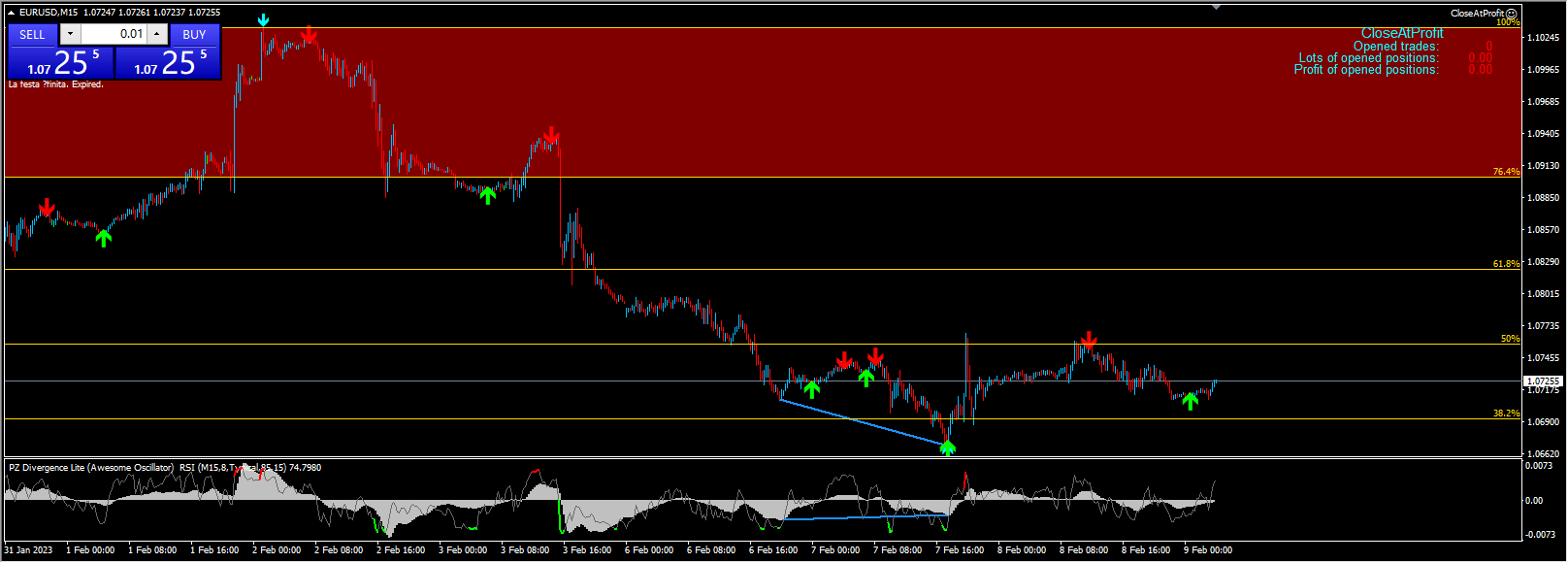The image size is (1568, 563).
Task: Click the current price tag 1.07255
Action: pos(1543,381)
